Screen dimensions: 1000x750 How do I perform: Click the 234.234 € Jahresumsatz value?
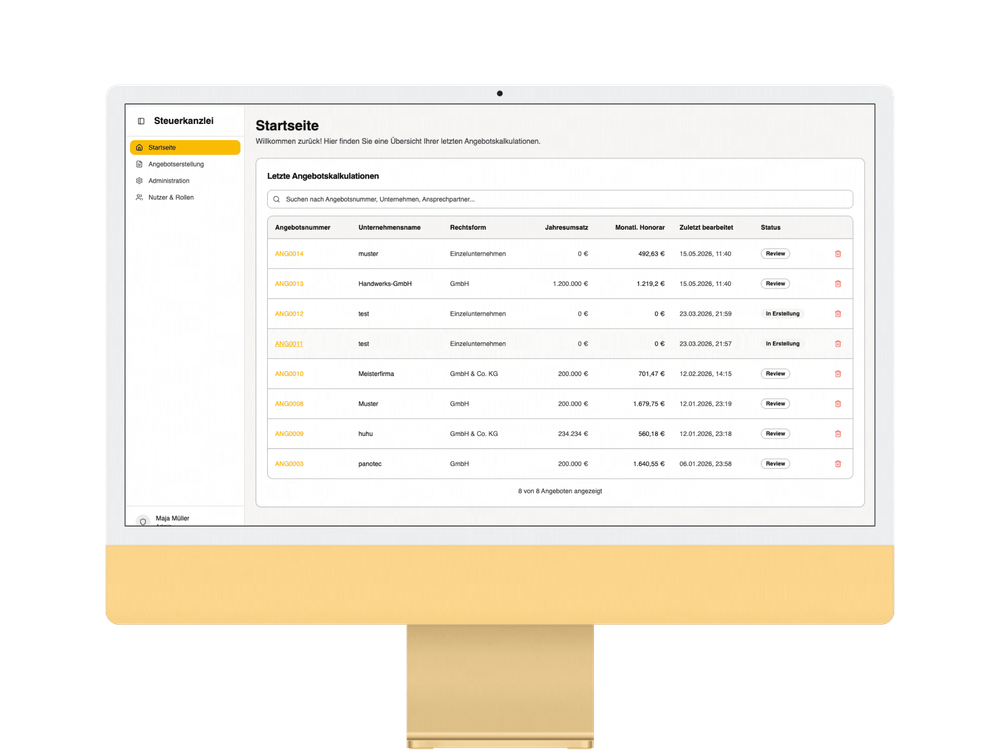pyautogui.click(x=573, y=434)
